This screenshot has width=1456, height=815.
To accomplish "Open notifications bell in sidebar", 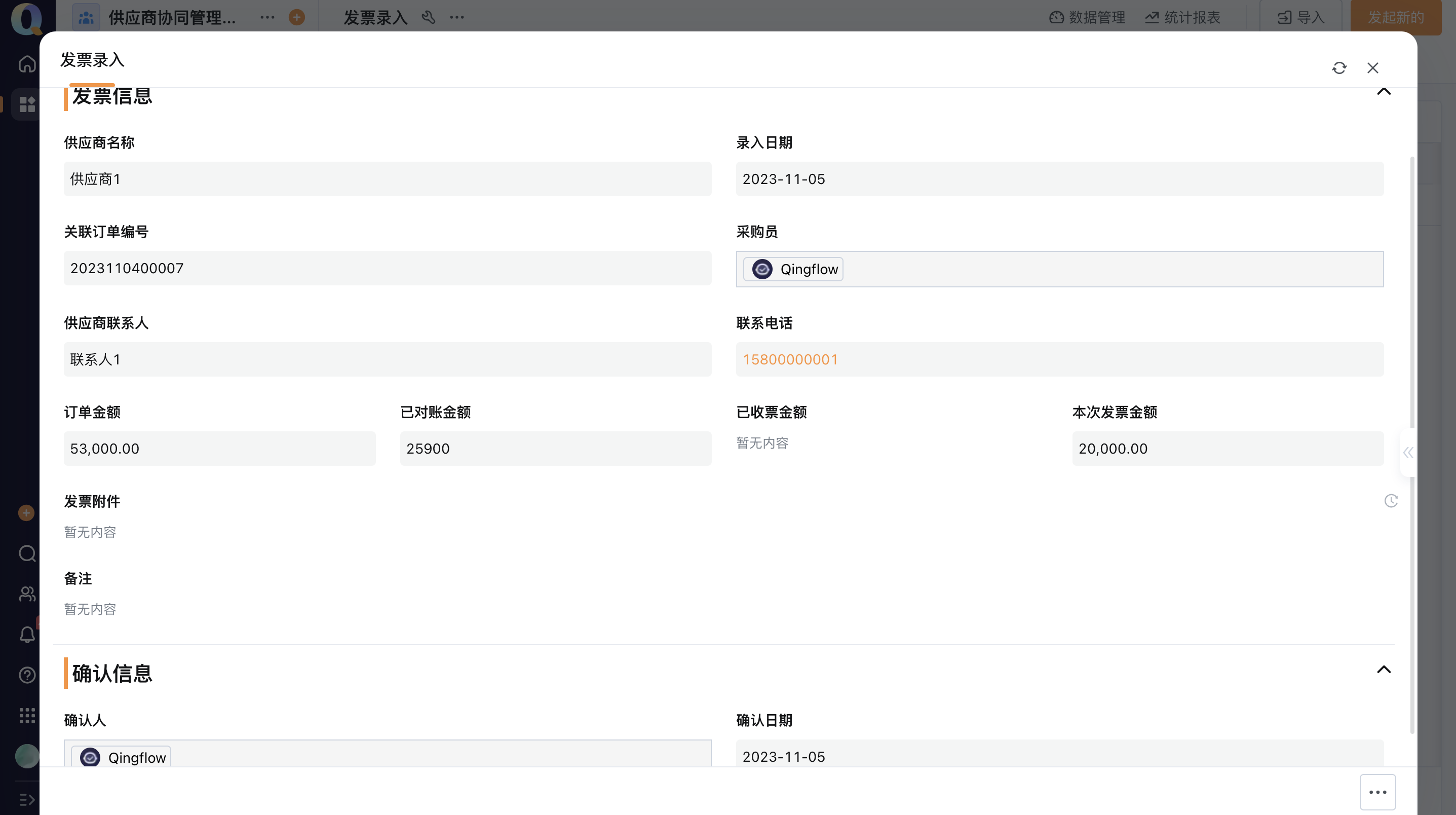I will [27, 635].
